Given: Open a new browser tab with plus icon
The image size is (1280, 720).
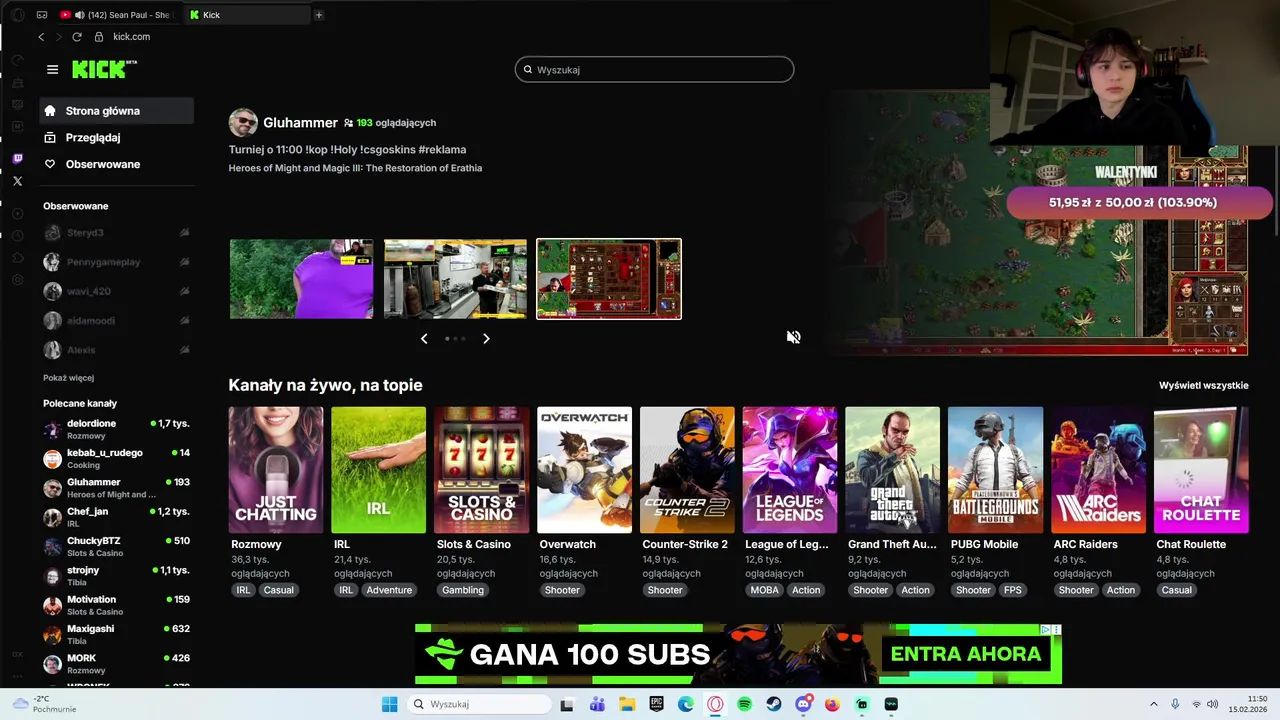Looking at the screenshot, I should pos(318,15).
